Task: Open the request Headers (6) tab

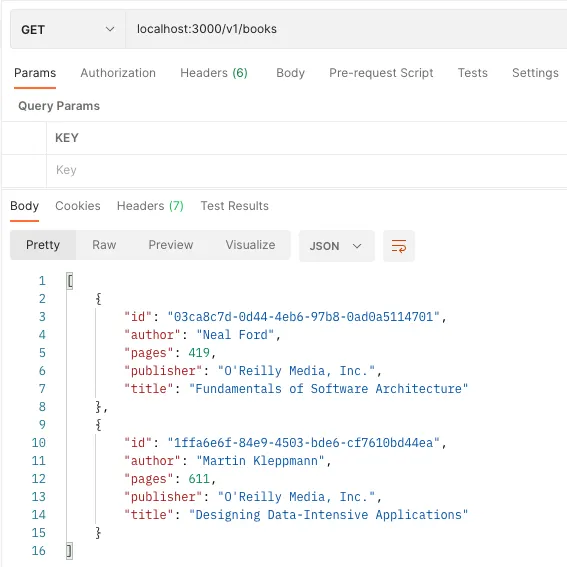Action: point(214,73)
